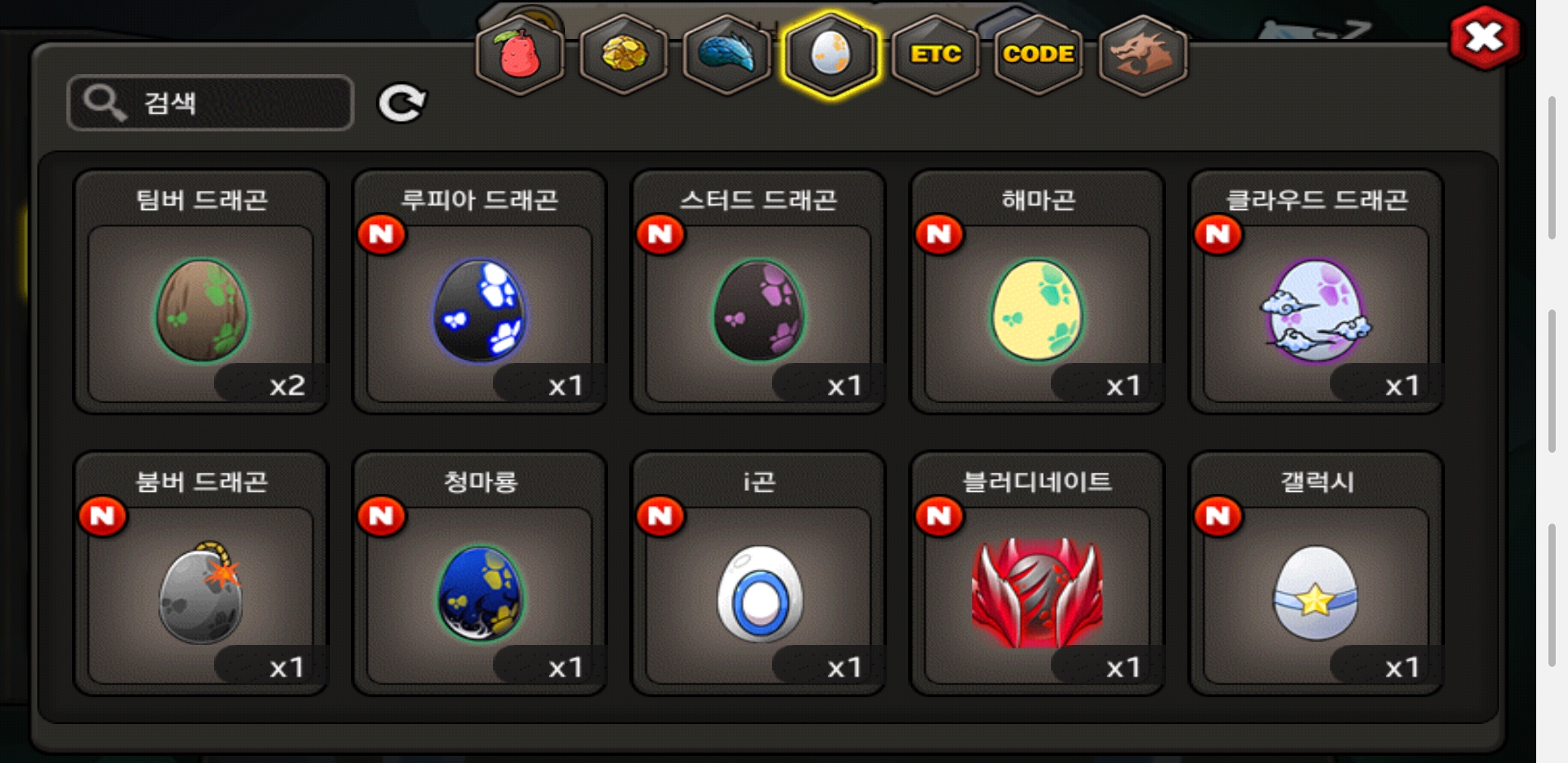Screen dimensions: 1568x763
Task: Open the blue dragon scale tab
Action: click(727, 55)
